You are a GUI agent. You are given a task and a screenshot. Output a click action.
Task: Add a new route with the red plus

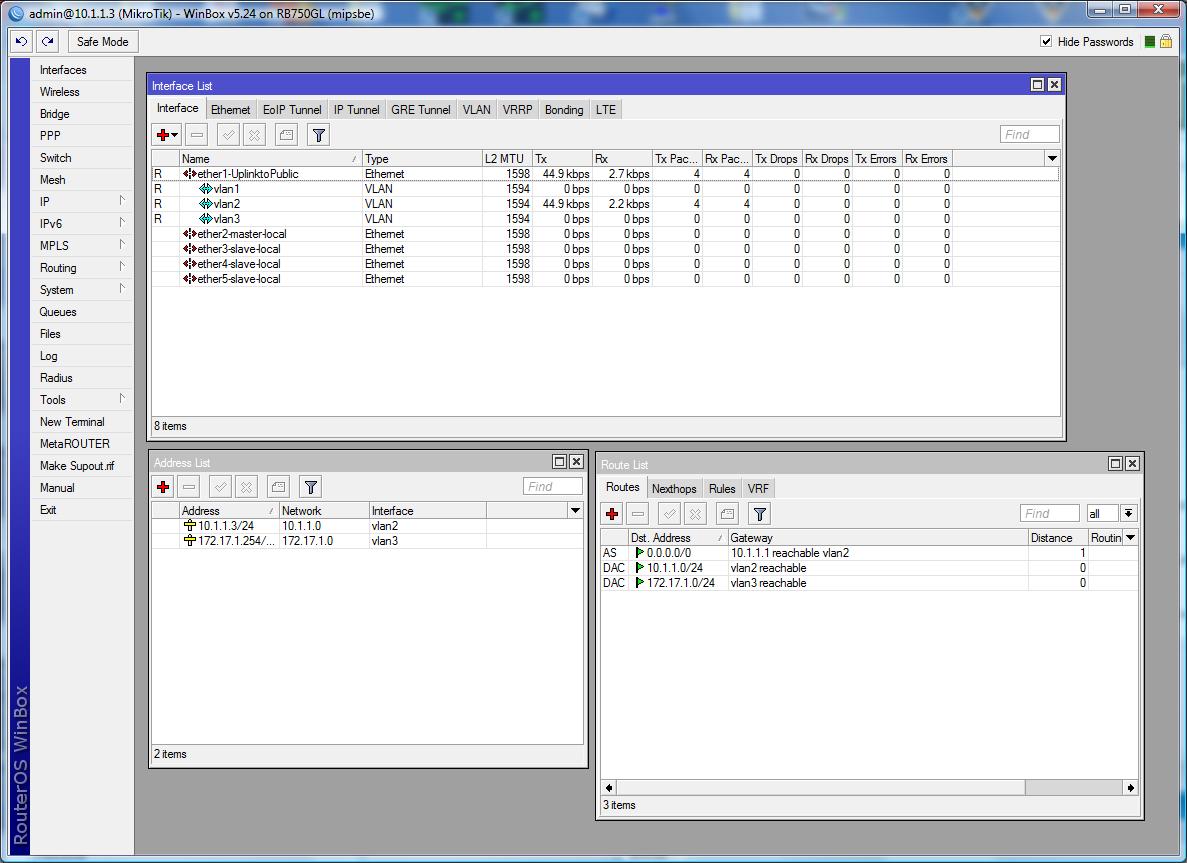click(x=612, y=513)
